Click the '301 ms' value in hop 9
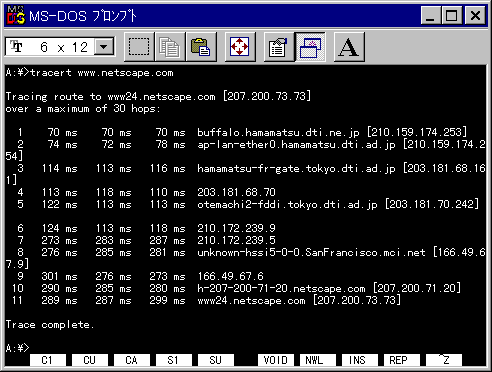 pyautogui.click(x=59, y=276)
